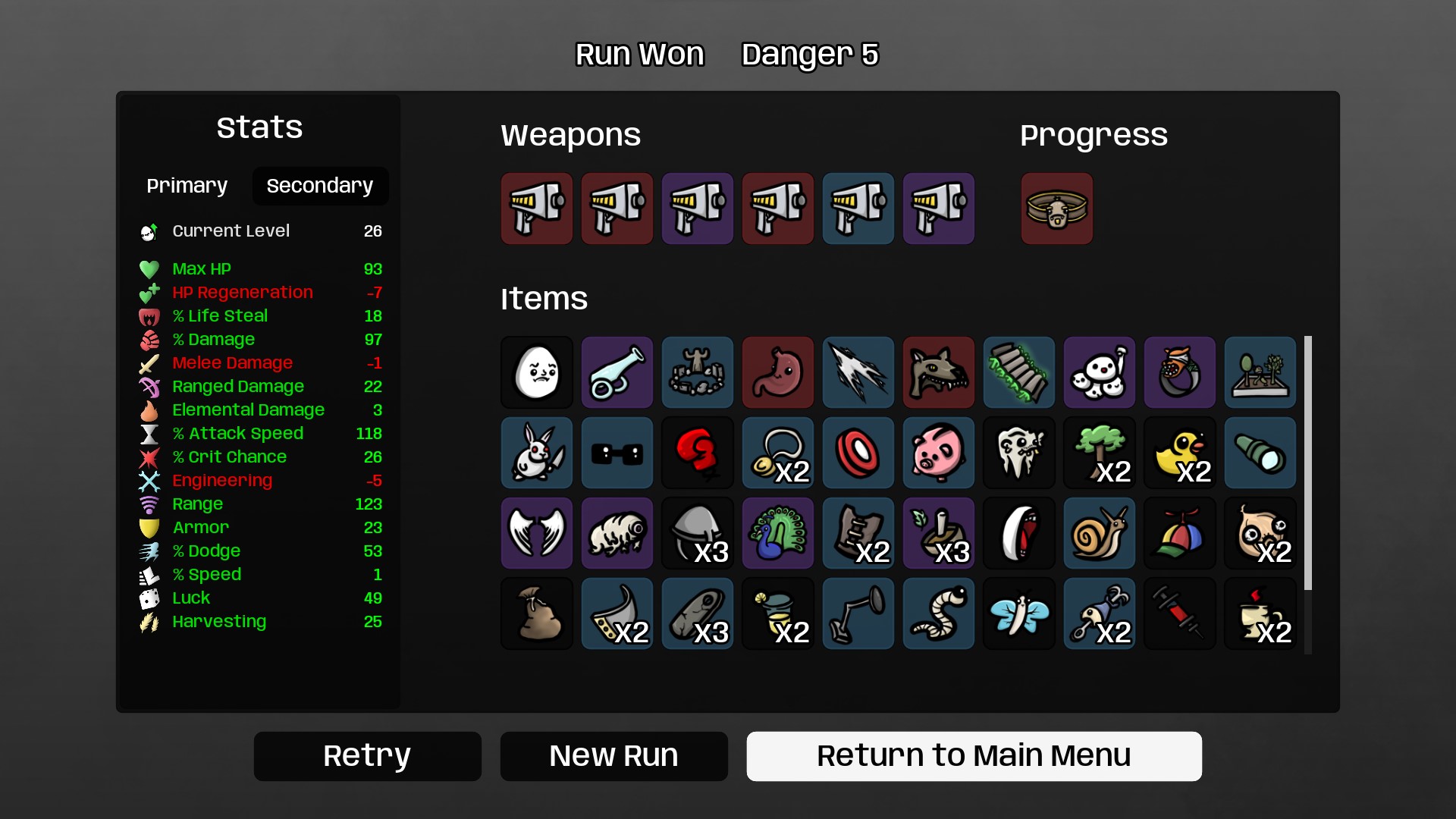
Task: Click the blue butterfly item
Action: [1019, 613]
